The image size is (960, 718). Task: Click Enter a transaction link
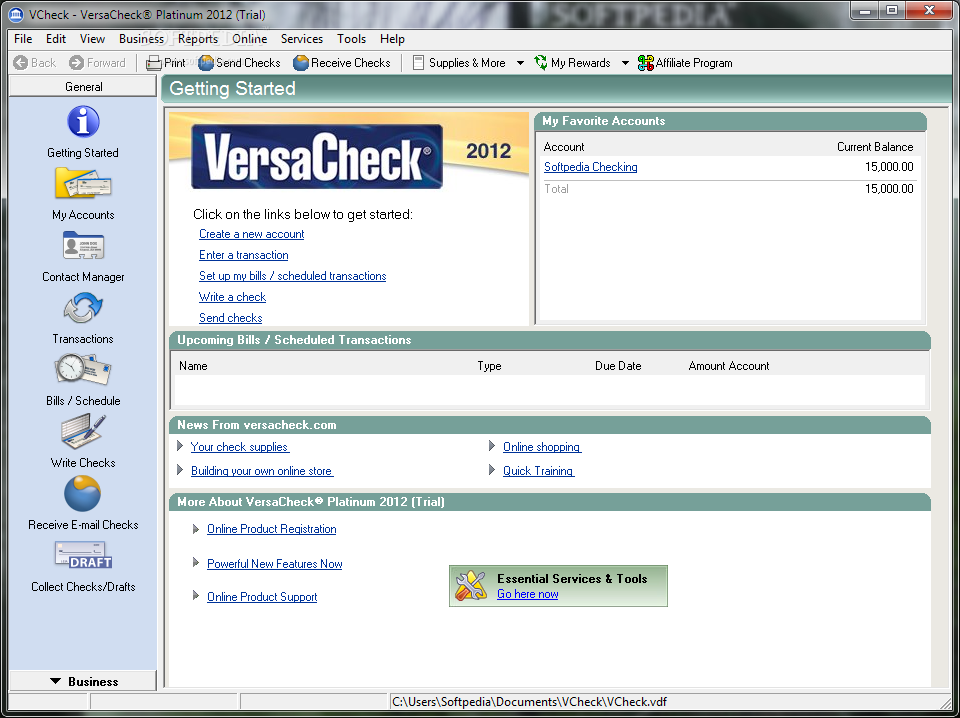[x=244, y=255]
